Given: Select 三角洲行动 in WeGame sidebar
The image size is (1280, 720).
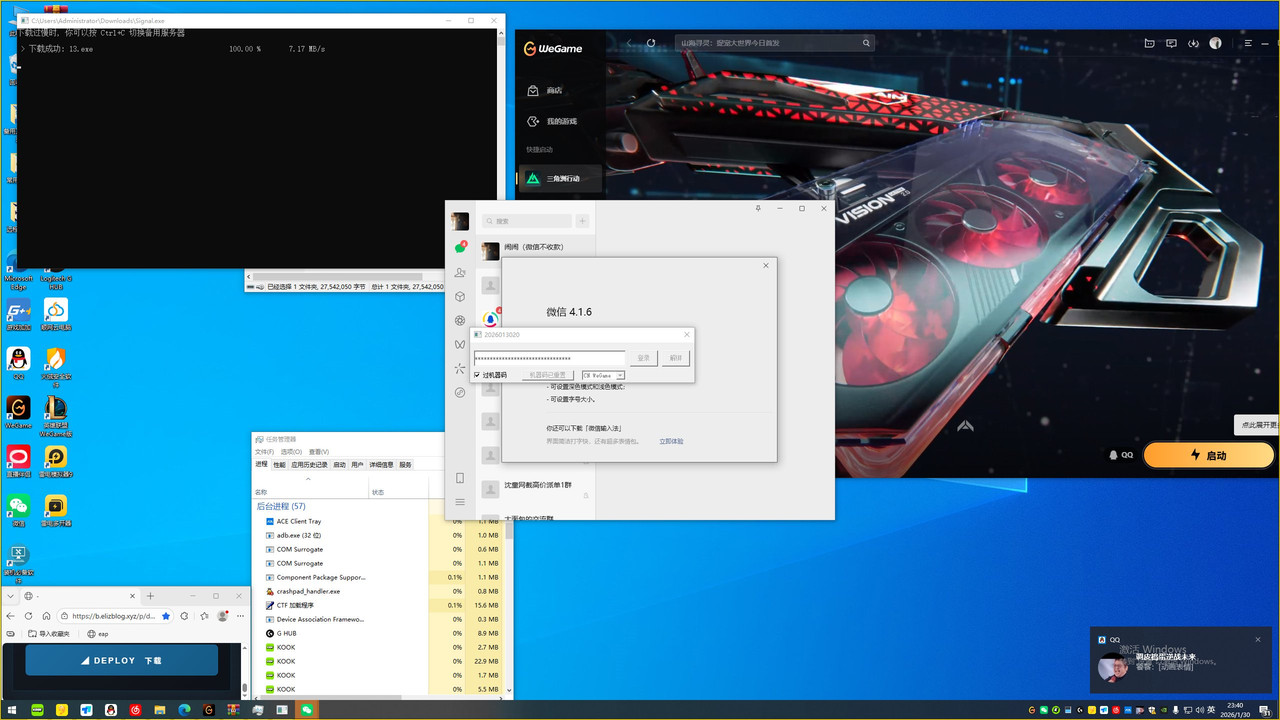Looking at the screenshot, I should [x=560, y=178].
